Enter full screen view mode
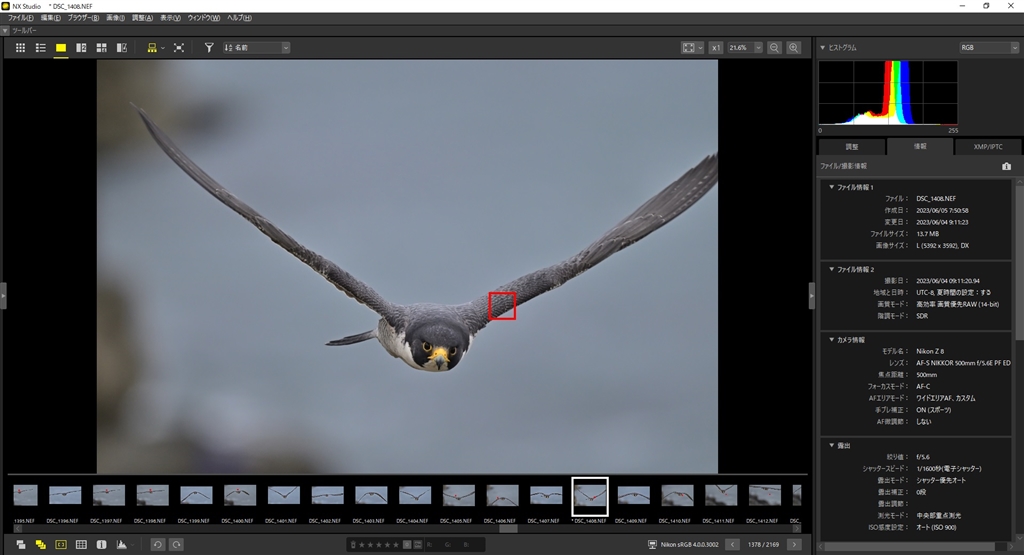Screen dimensions: 1024x555 tap(179, 47)
